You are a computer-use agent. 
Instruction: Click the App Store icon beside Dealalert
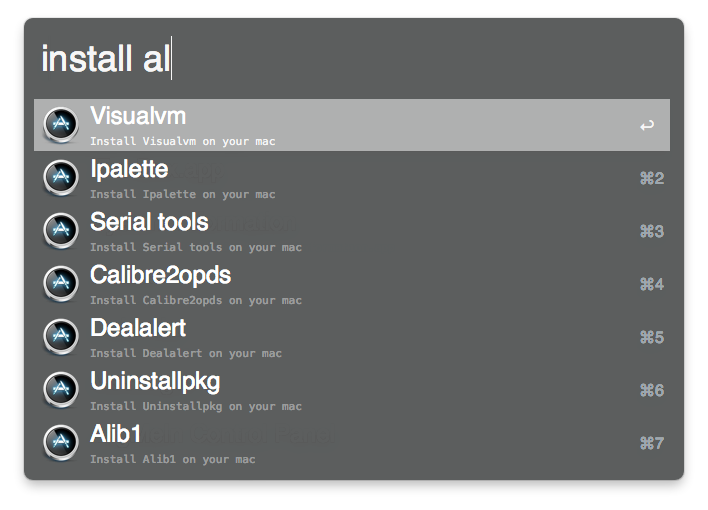[61, 337]
